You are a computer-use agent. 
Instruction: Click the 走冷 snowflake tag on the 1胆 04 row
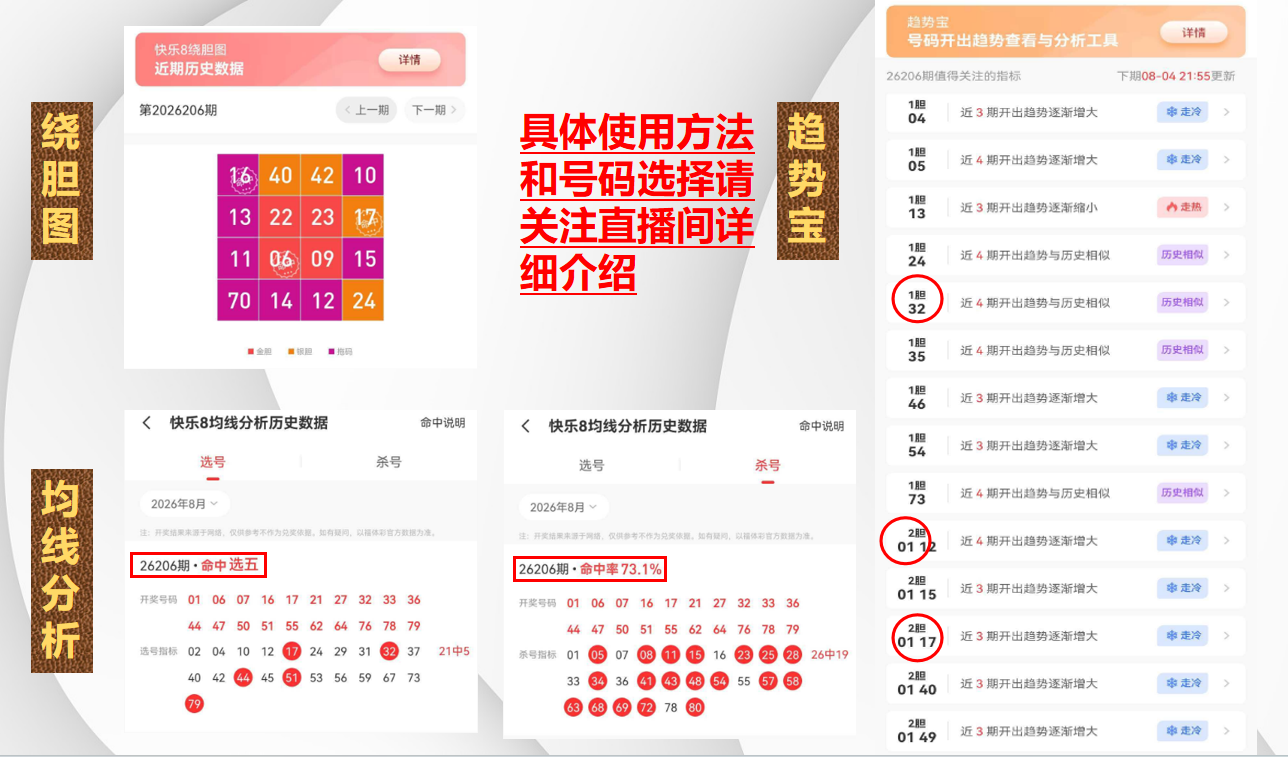click(1182, 112)
